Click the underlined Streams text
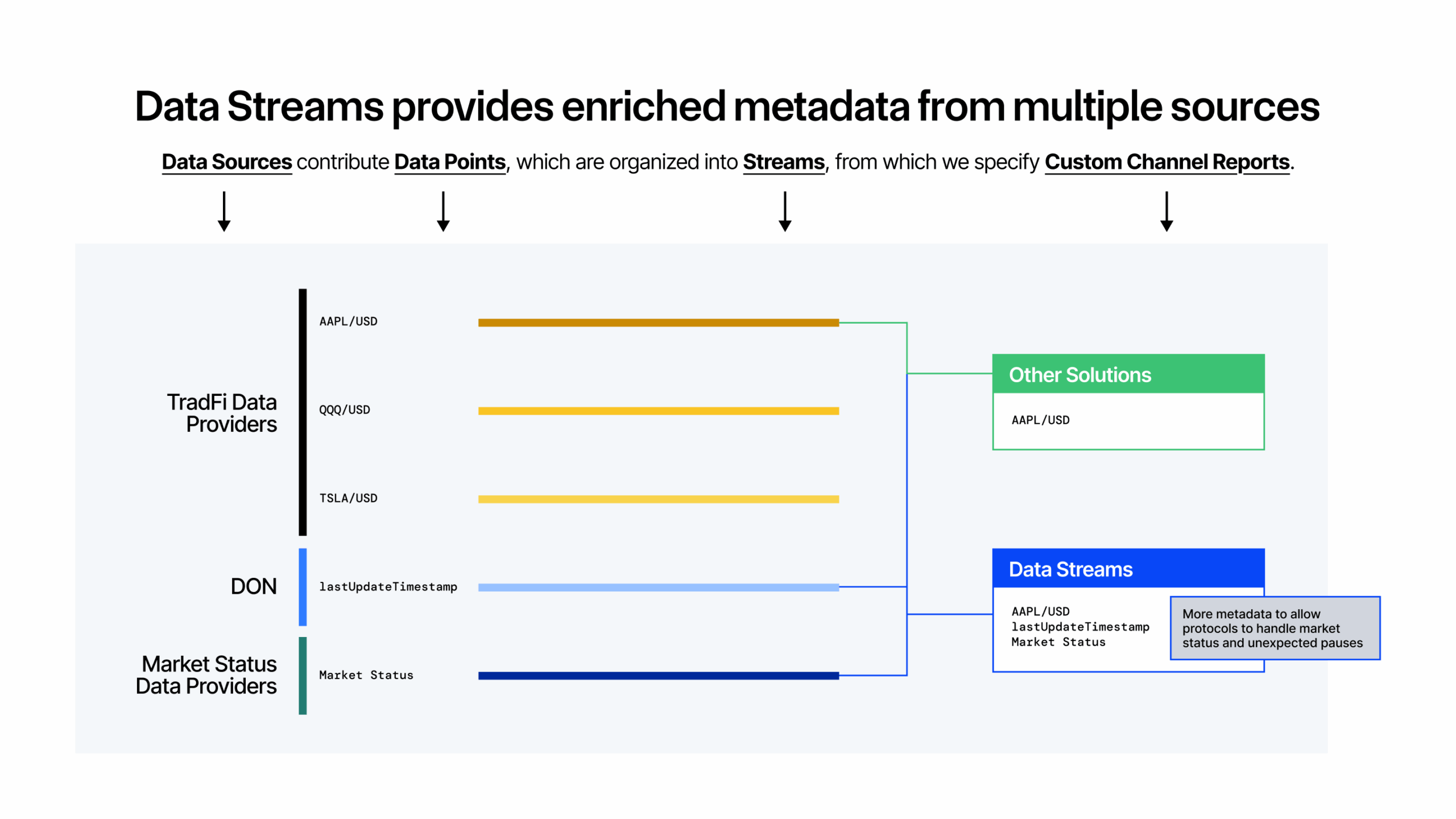 (784, 162)
